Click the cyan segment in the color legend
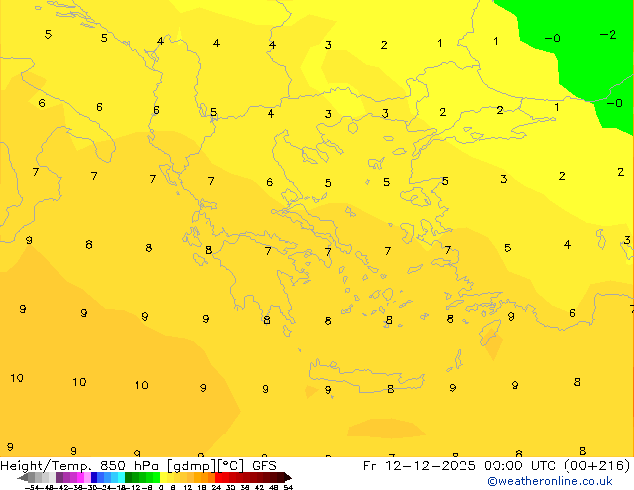 (x=121, y=477)
